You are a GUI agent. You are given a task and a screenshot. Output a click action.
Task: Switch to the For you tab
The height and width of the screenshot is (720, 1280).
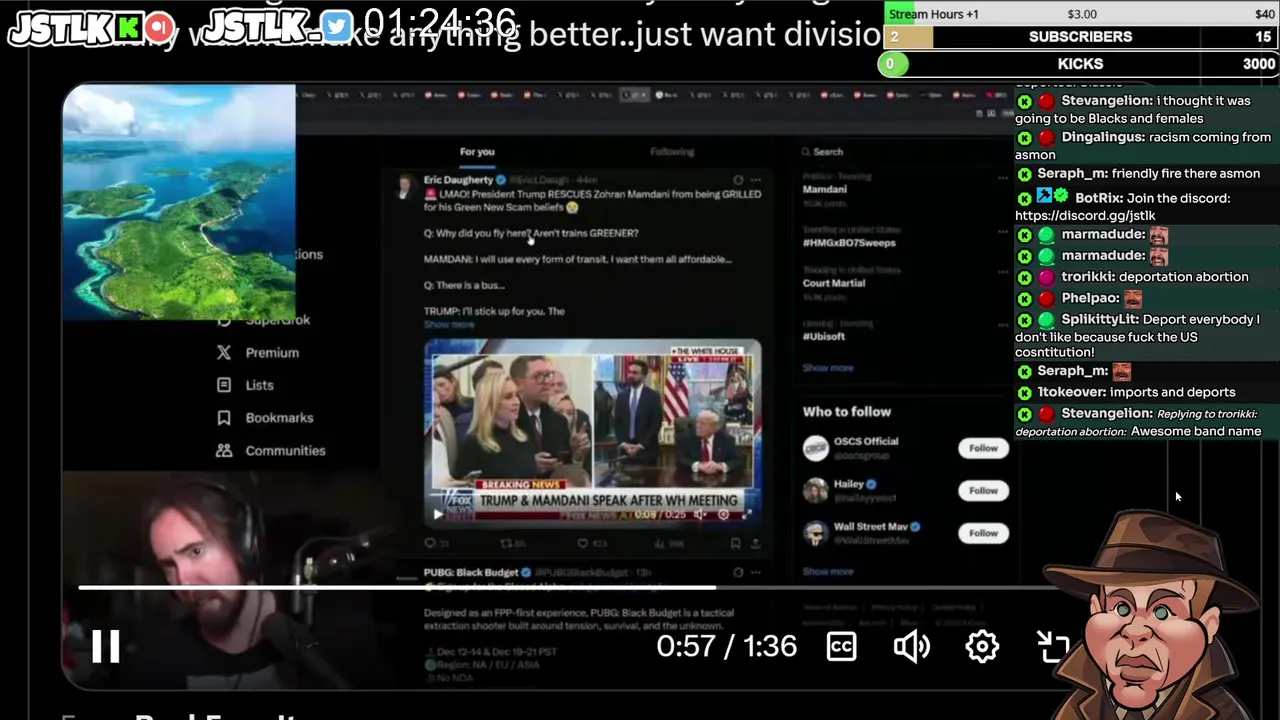[477, 152]
